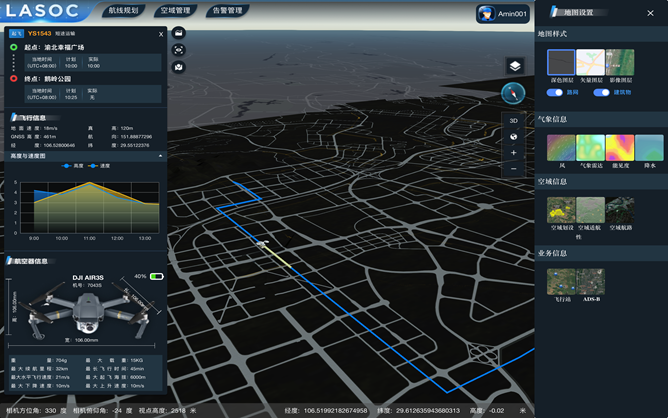Viewport: 668px width, 418px height.
Task: Click the map marker icon beside flight panel
Action: (179, 66)
